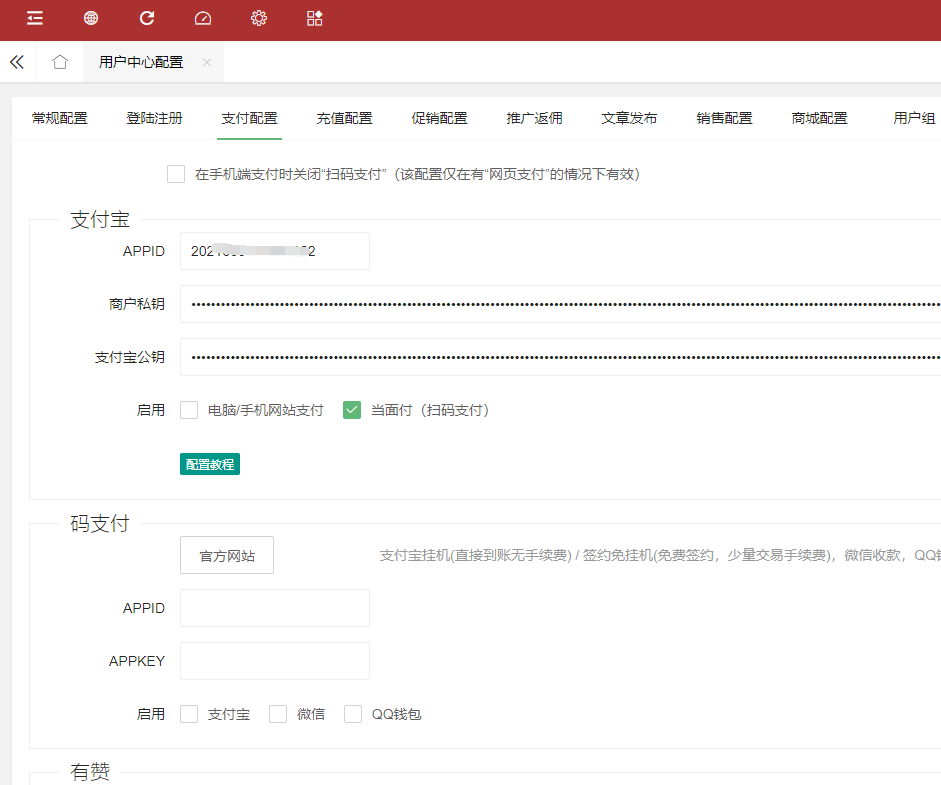Screen dimensions: 941x785
Task: Enable the 在手机端支付时关闭扫码支付 checkbox
Action: click(x=176, y=174)
